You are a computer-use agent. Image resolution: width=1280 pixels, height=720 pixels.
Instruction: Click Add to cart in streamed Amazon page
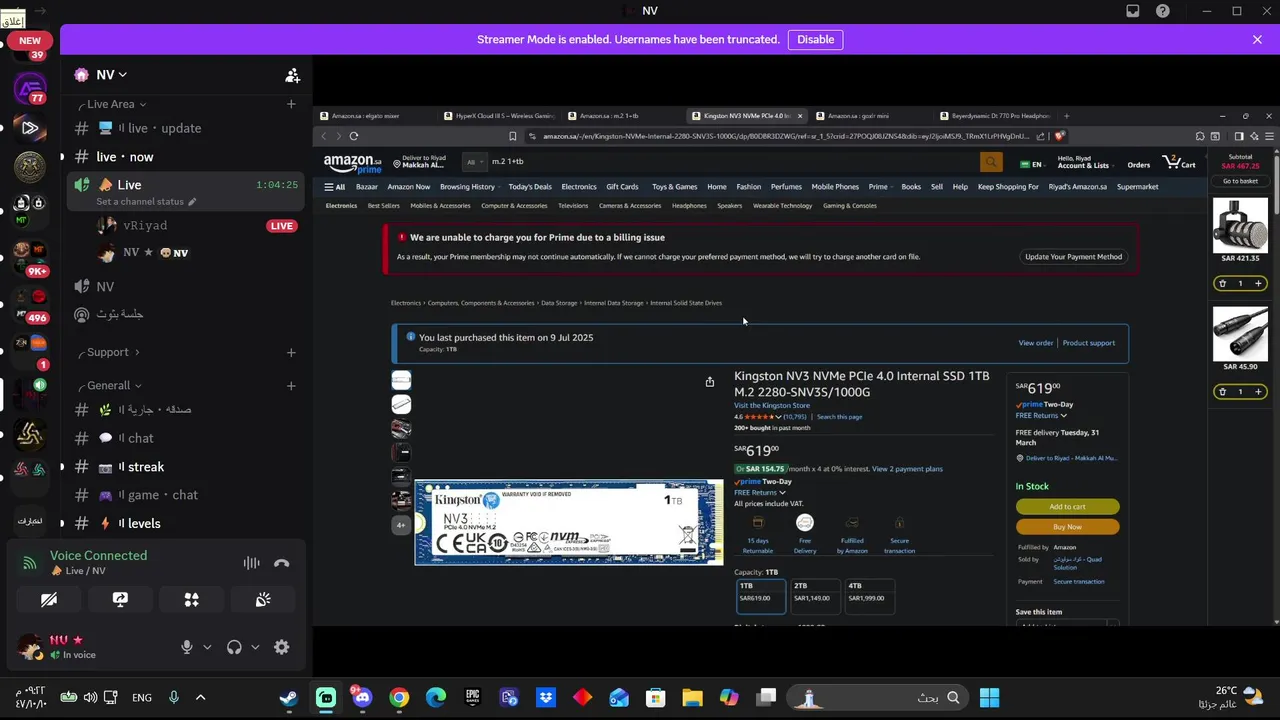1067,507
